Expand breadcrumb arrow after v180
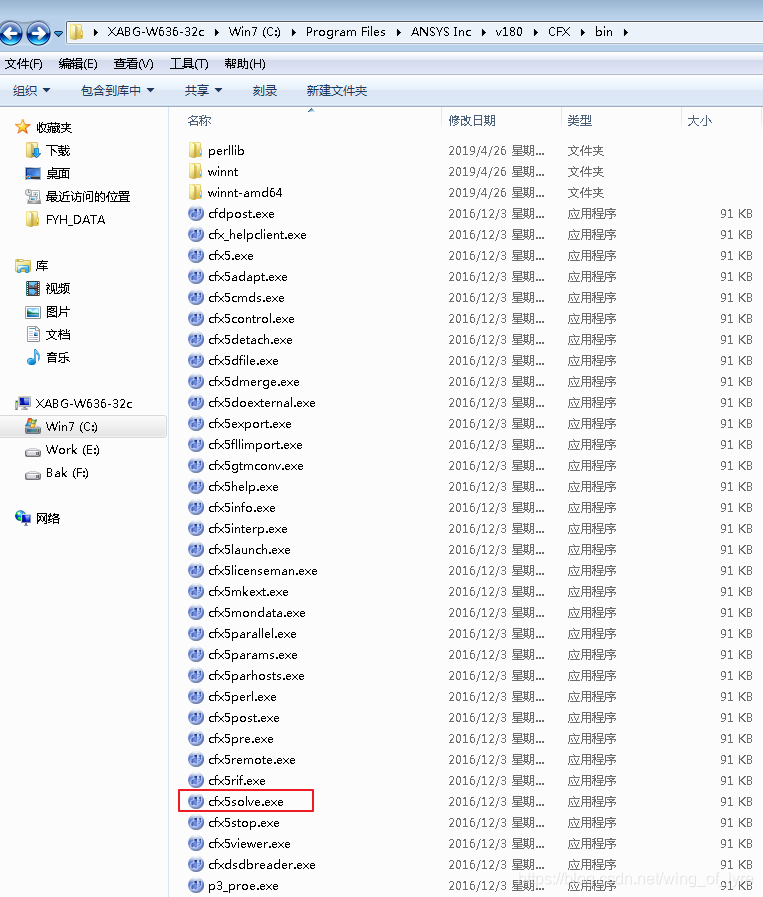The width and height of the screenshot is (763, 897). pyautogui.click(x=536, y=33)
